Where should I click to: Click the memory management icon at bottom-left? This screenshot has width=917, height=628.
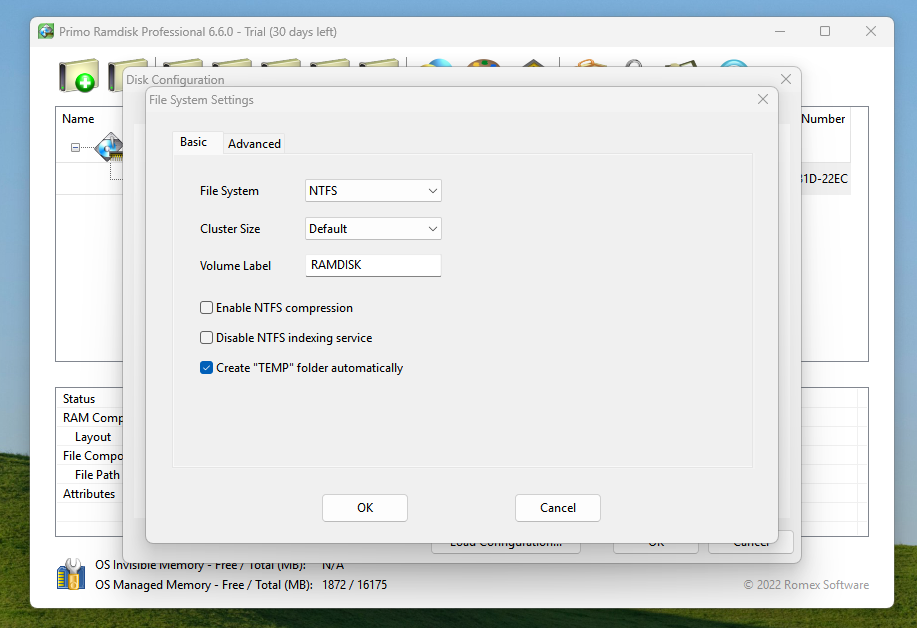pos(70,575)
